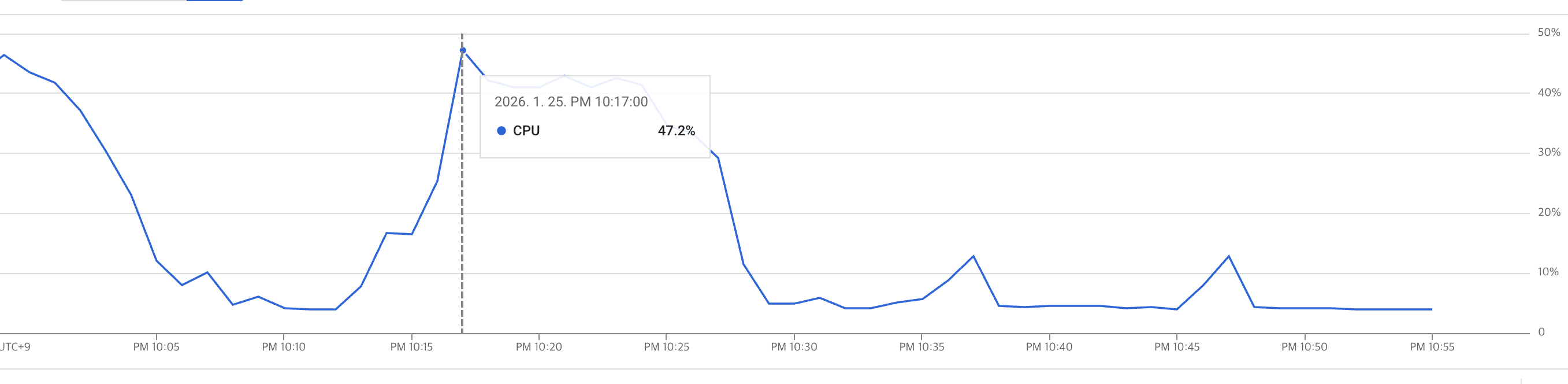Click the PM 10:55 time label
The height and width of the screenshot is (384, 1568).
pyautogui.click(x=1432, y=347)
